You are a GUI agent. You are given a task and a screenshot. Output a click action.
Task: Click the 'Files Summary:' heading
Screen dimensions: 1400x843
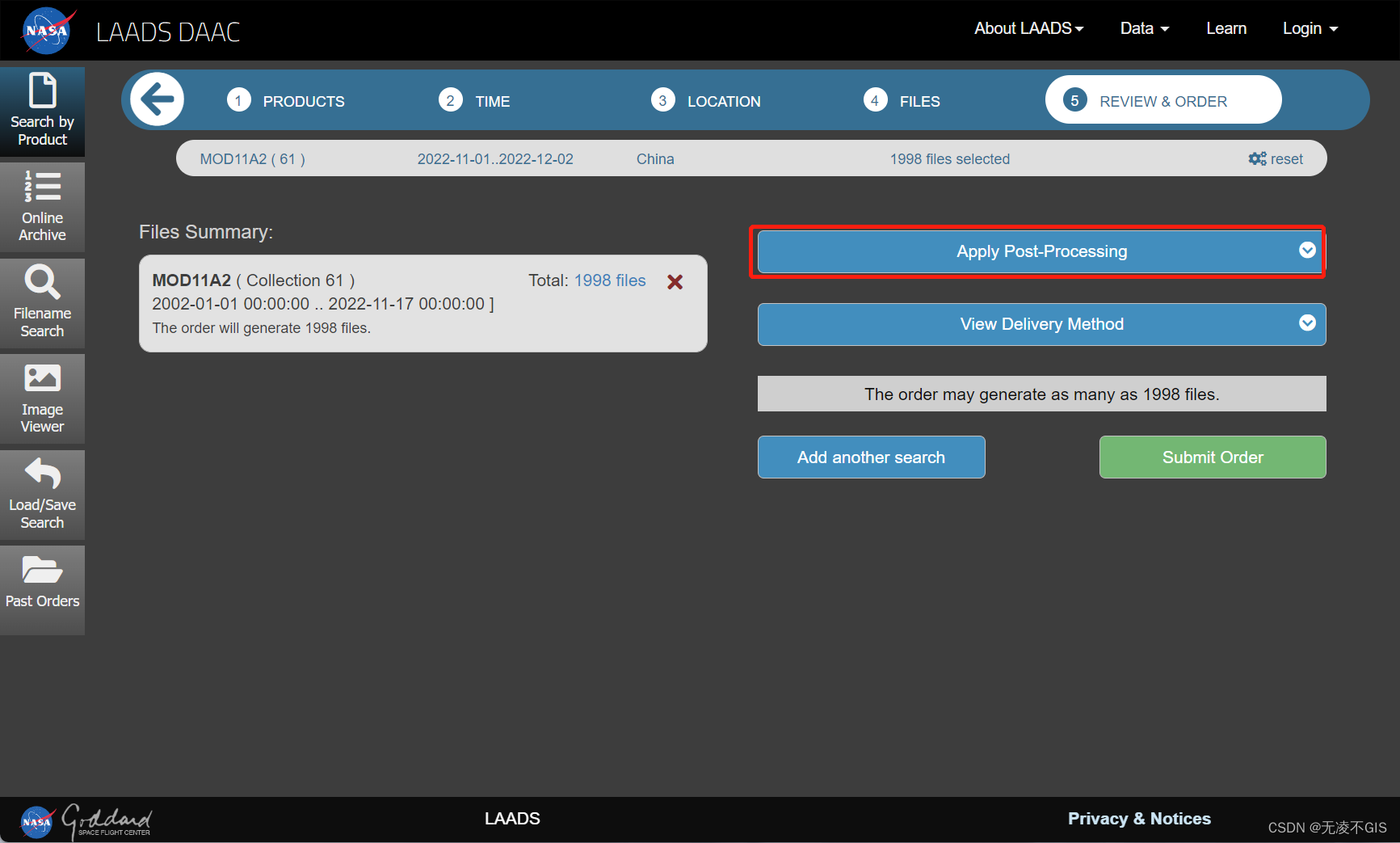pos(206,232)
